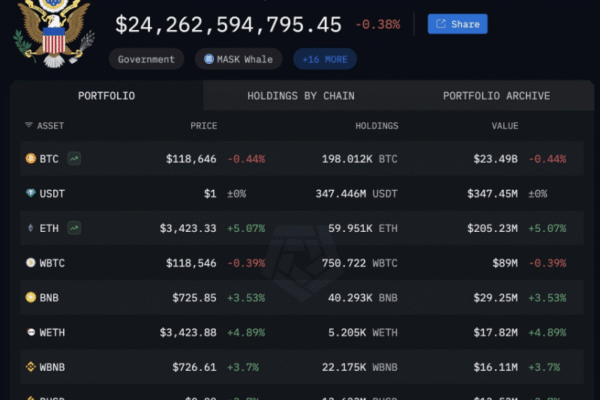Image resolution: width=600 pixels, height=400 pixels.
Task: Click the US government eagle seal logo
Action: (x=54, y=34)
